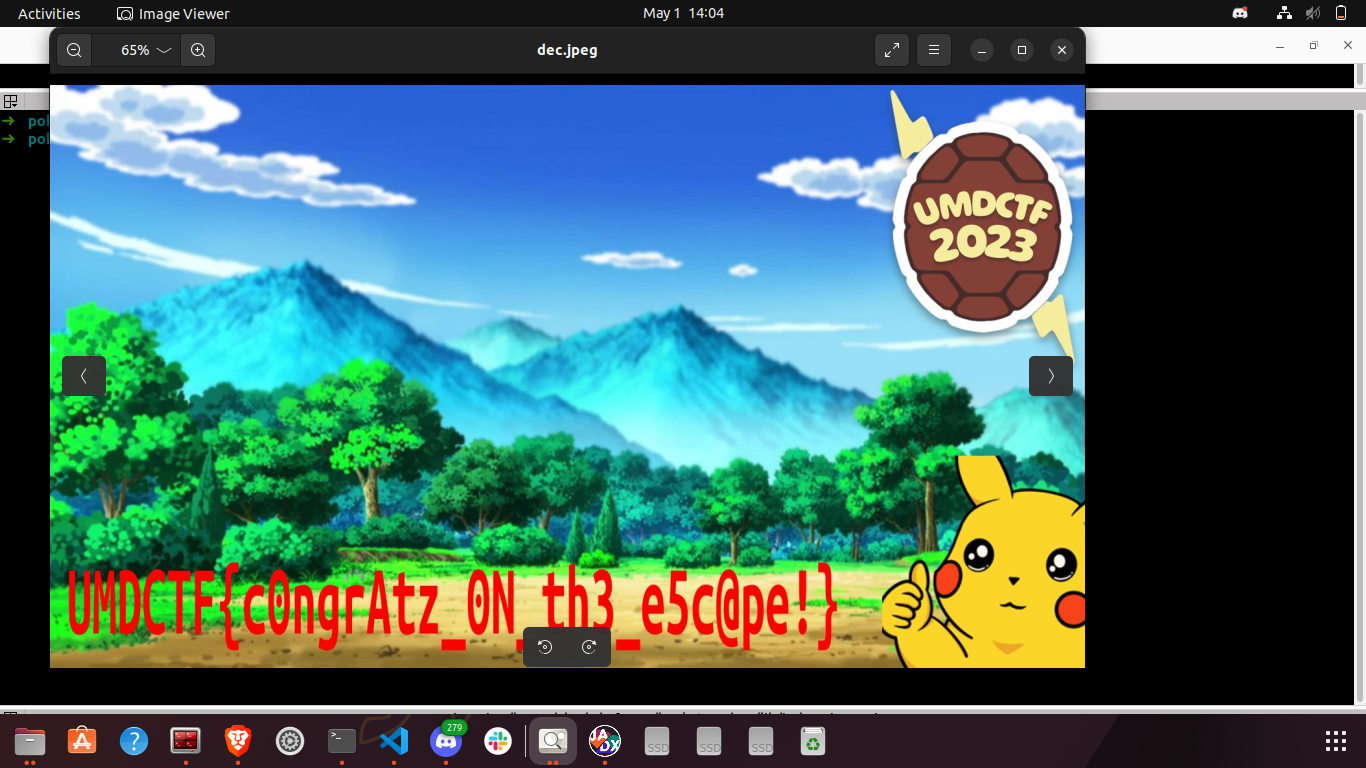Show Applications grid in the dock
Viewport: 1366px width, 768px height.
click(1336, 741)
